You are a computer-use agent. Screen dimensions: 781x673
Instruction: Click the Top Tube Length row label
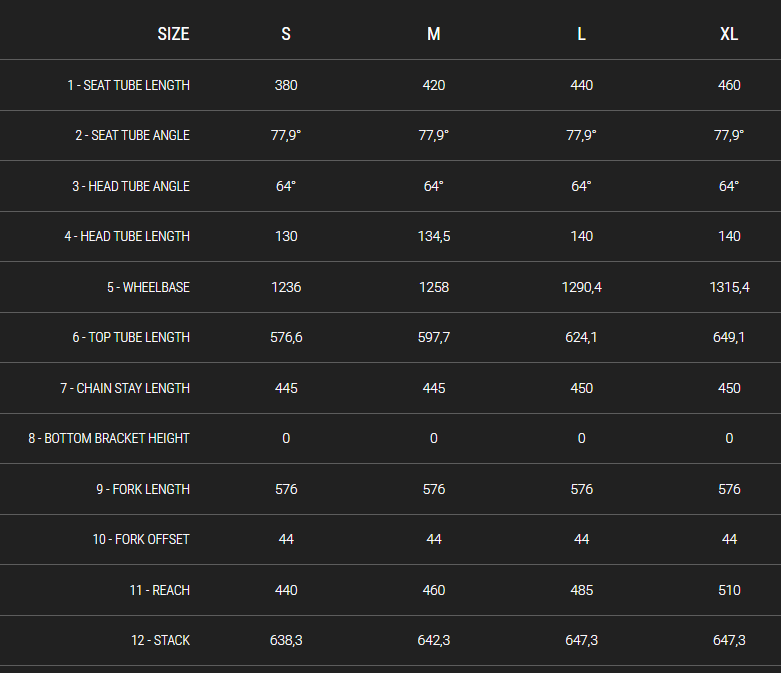(130, 337)
